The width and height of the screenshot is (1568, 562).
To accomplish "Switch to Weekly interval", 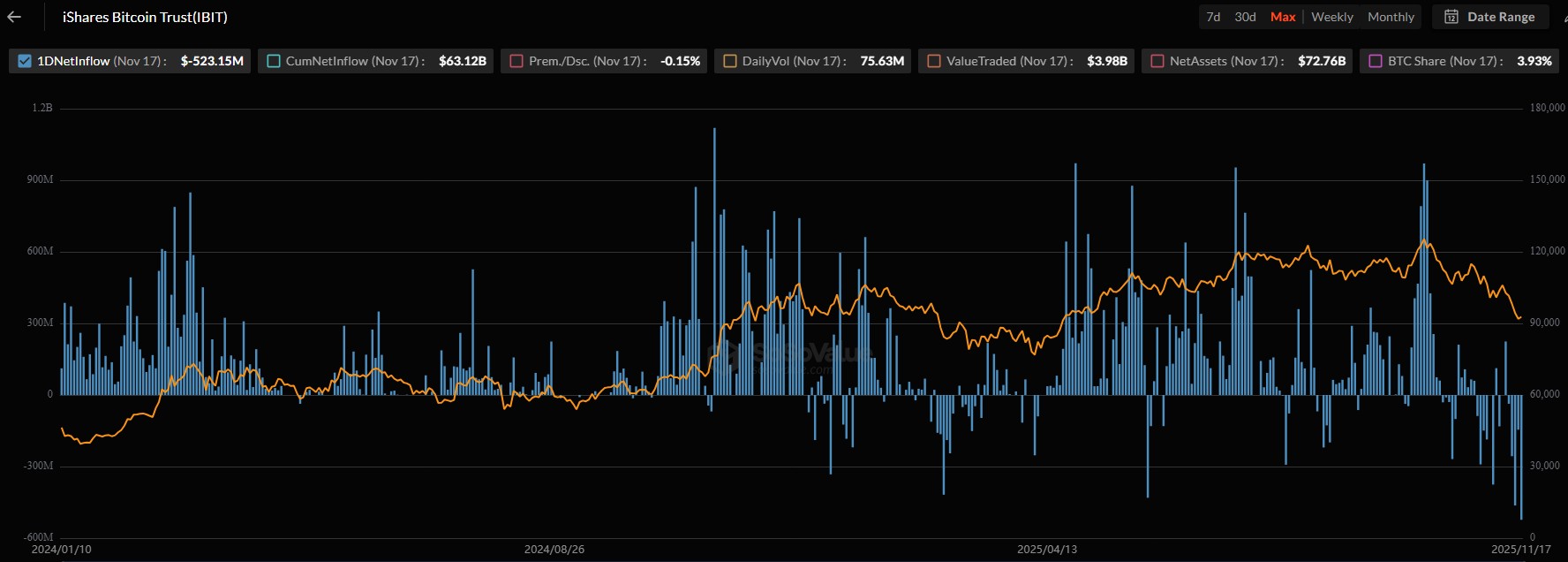I will pyautogui.click(x=1331, y=17).
